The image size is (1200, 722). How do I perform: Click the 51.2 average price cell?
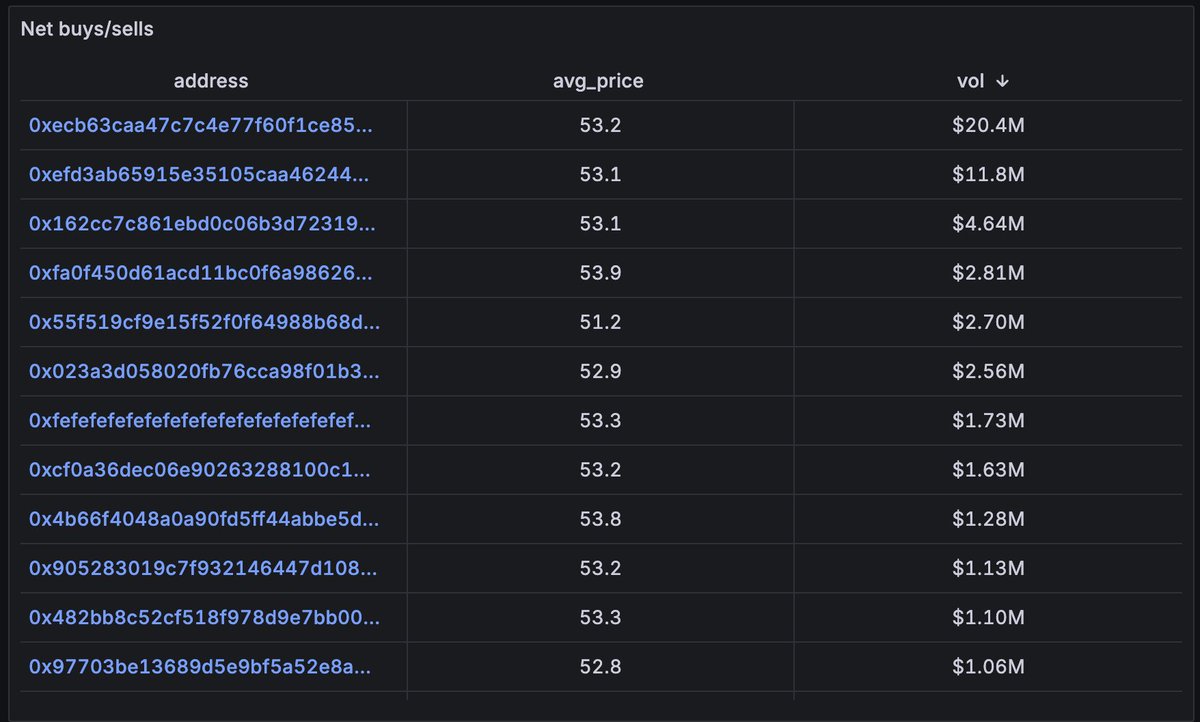click(x=600, y=322)
